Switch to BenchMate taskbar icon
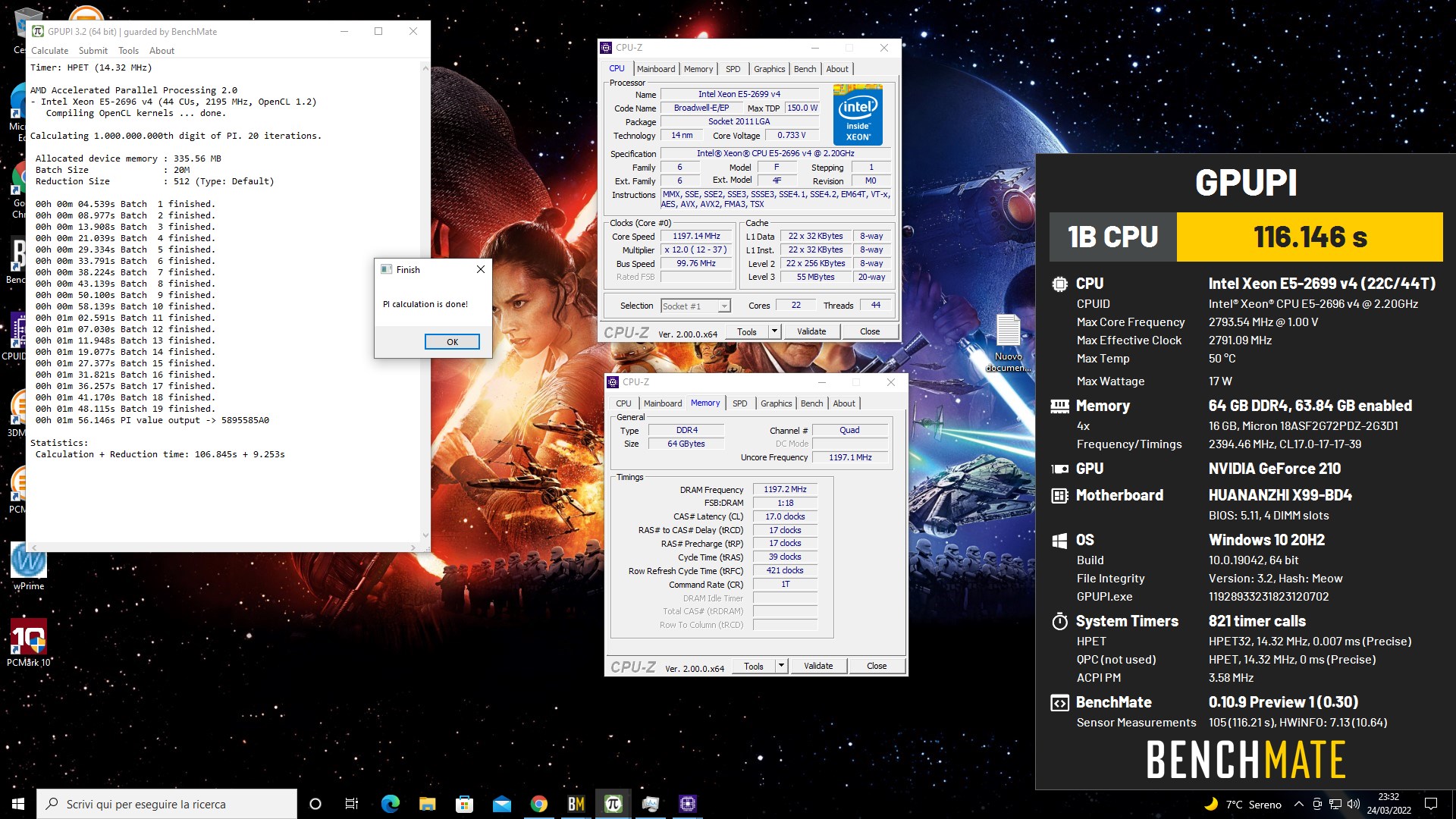1456x819 pixels. point(576,804)
